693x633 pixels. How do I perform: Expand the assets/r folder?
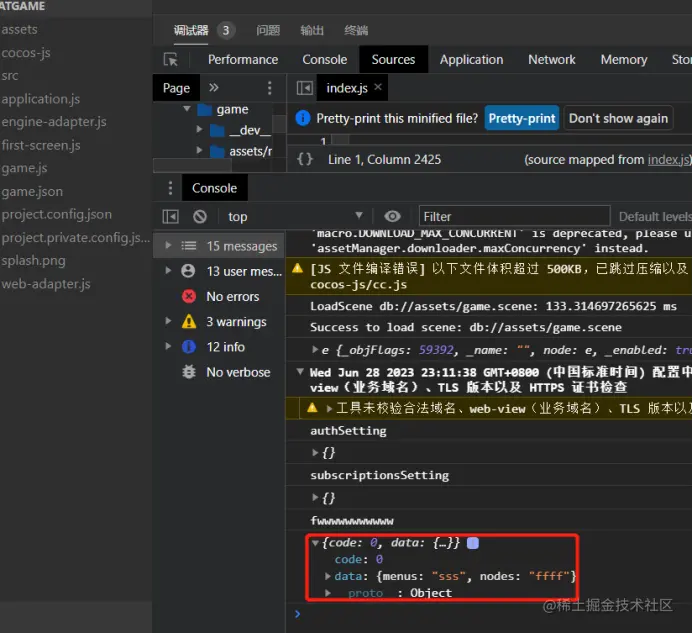199,150
